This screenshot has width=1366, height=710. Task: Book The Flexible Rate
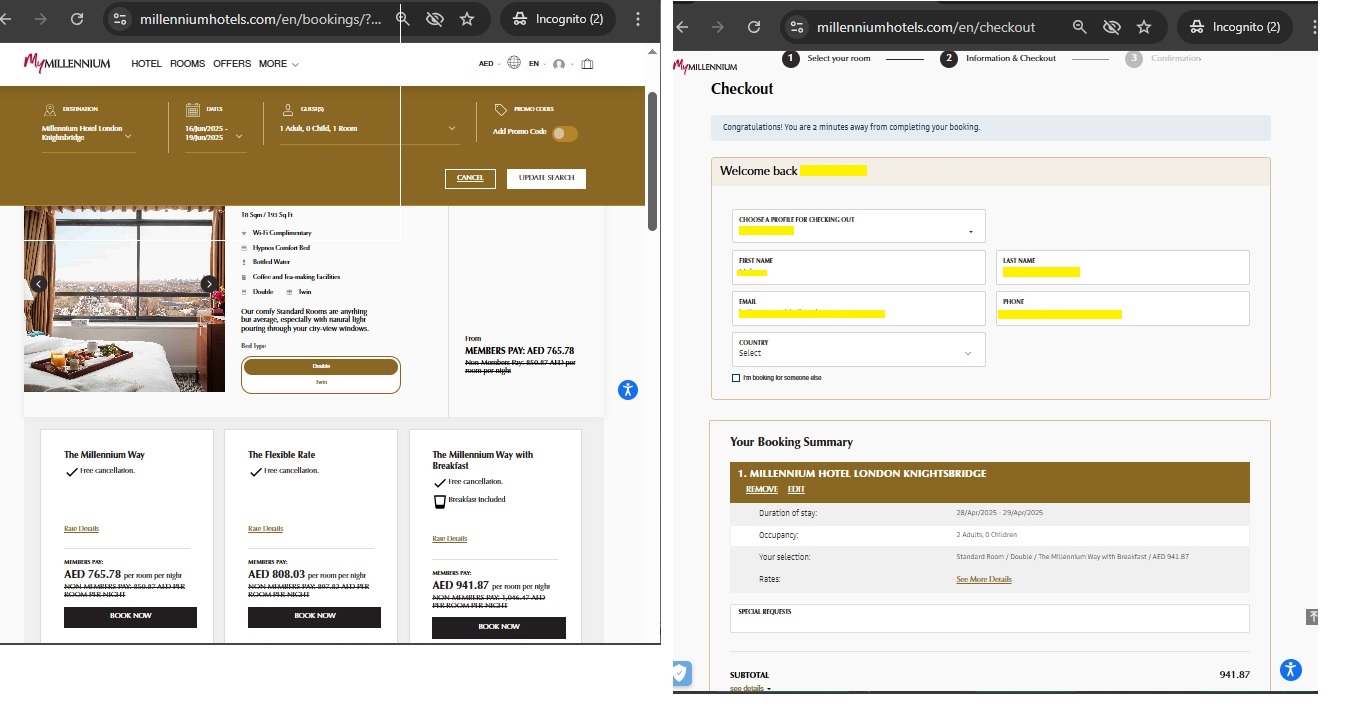pos(314,616)
